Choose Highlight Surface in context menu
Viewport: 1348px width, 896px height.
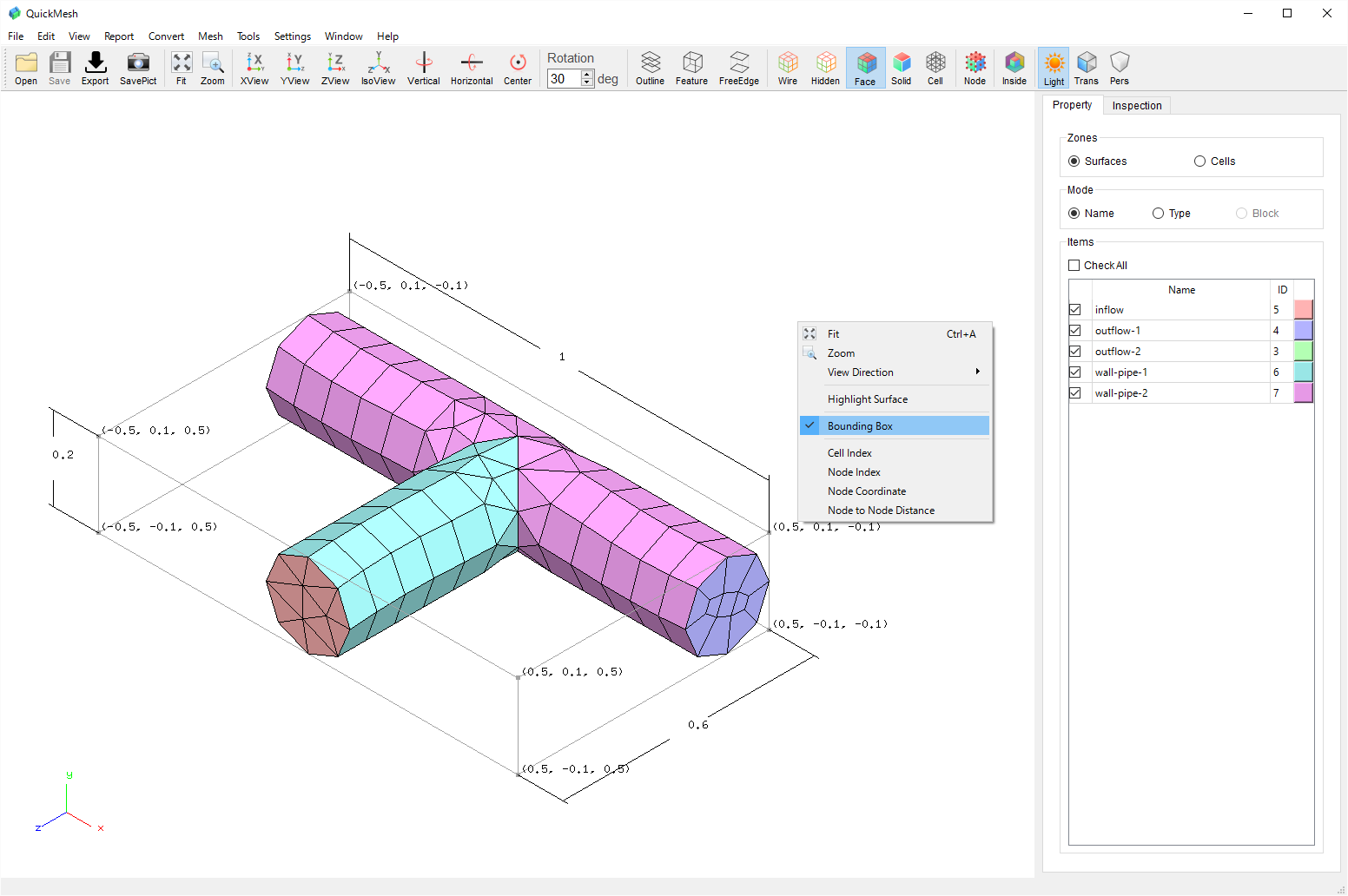895,399
